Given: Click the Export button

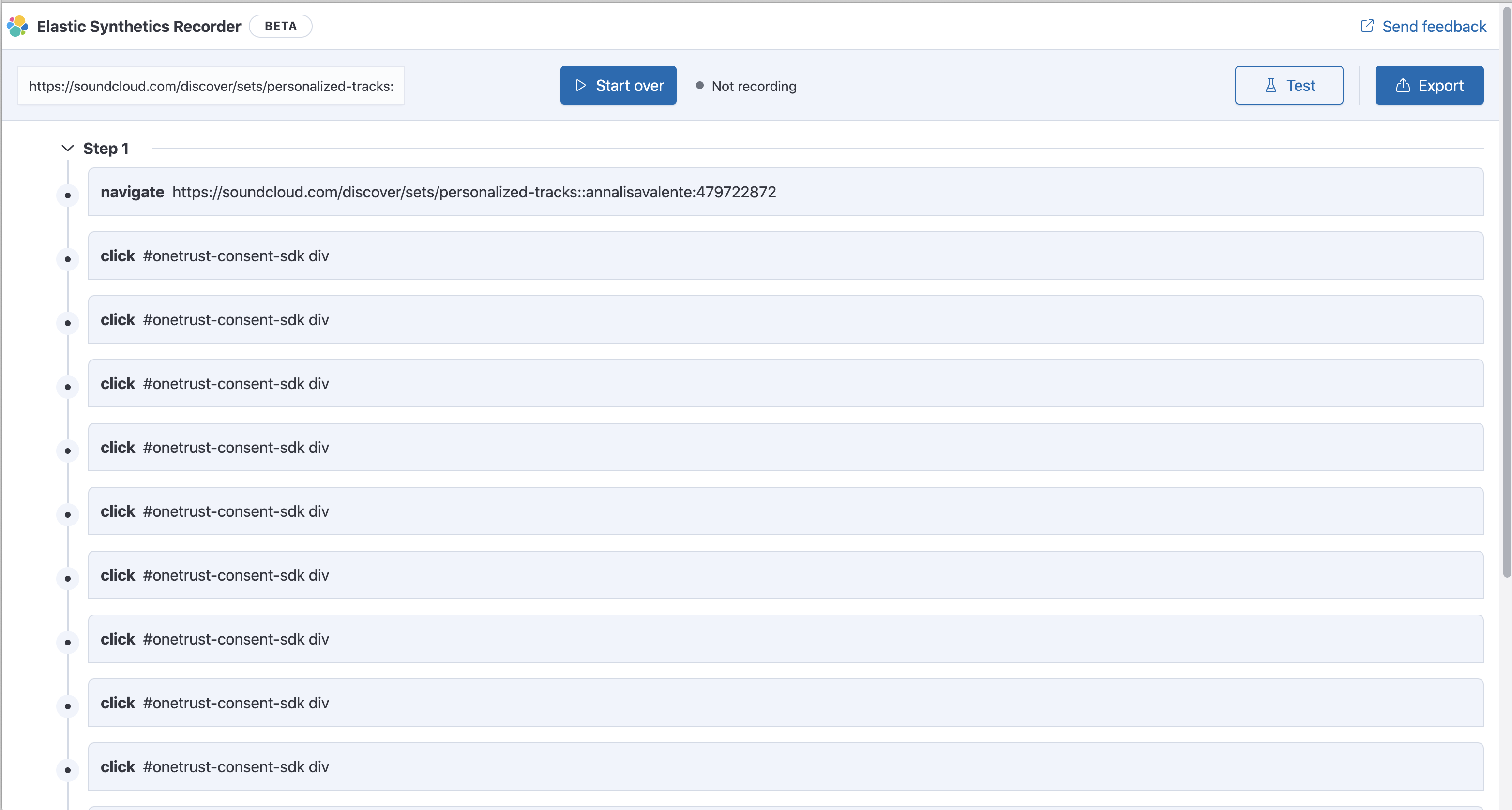Looking at the screenshot, I should click(1429, 85).
